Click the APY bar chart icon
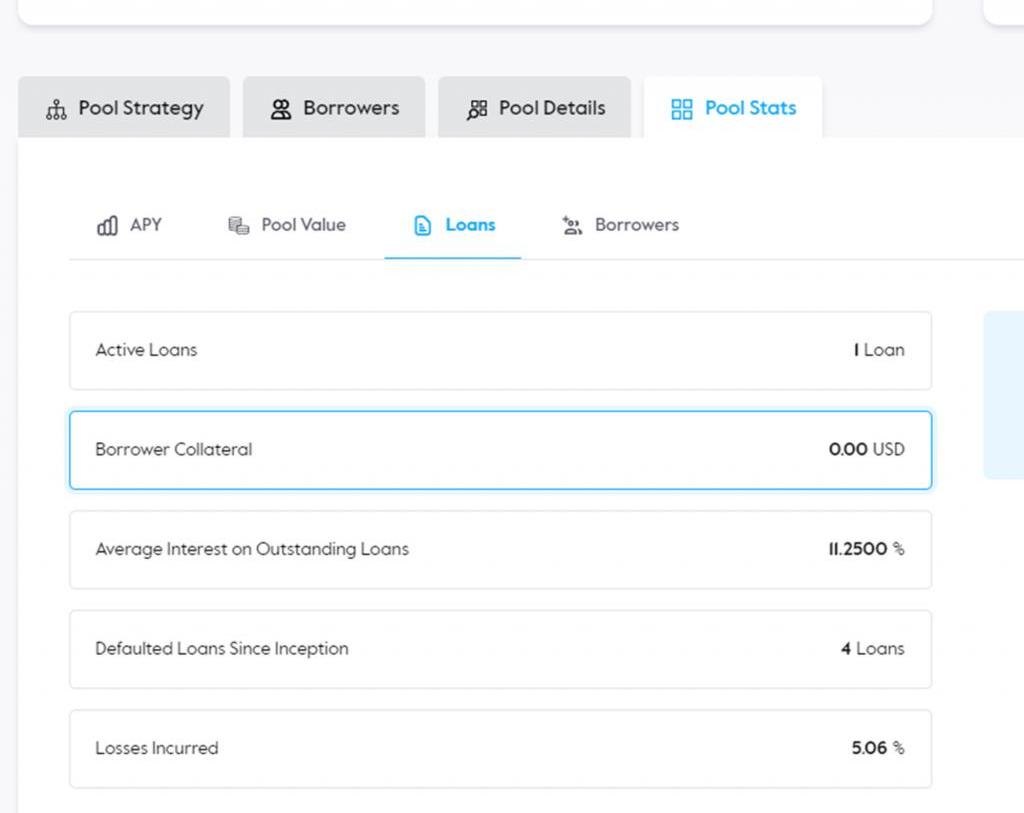1024x813 pixels. [107, 226]
